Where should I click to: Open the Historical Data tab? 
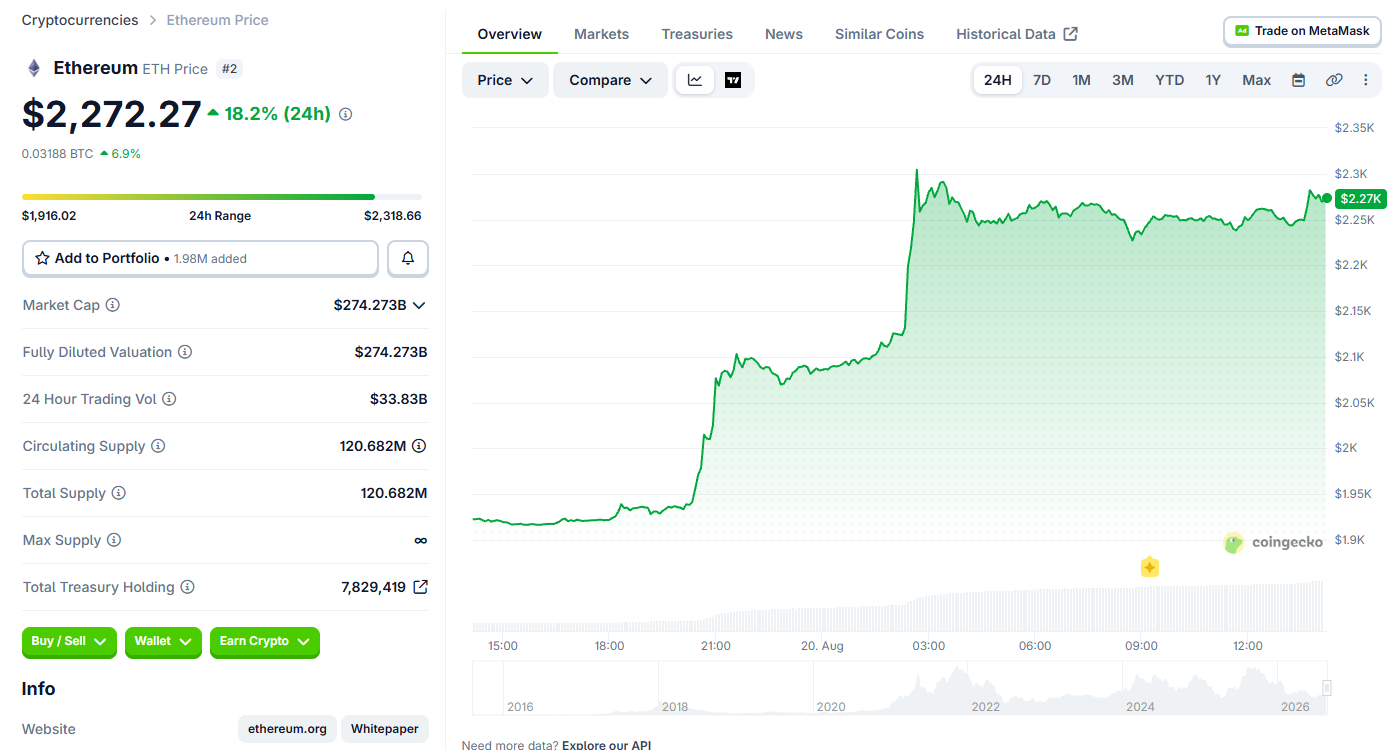1017,34
